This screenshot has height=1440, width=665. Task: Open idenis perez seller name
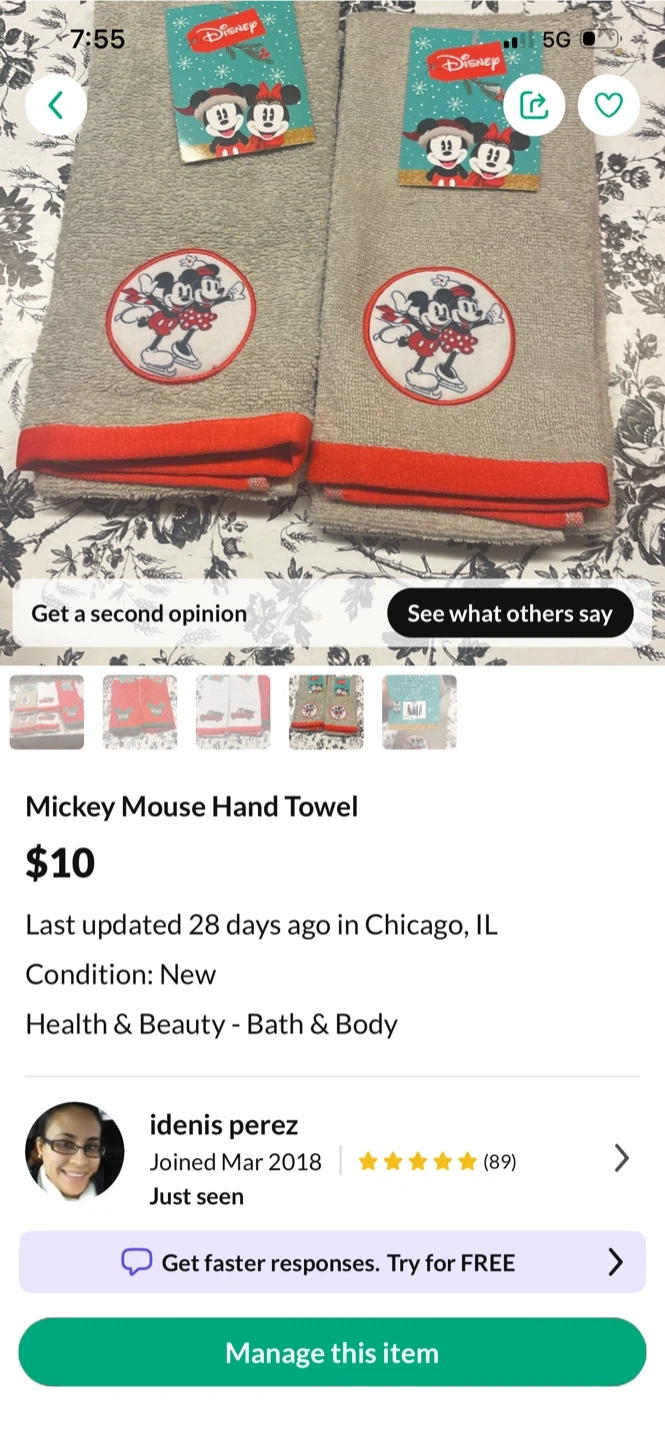[x=224, y=1125]
